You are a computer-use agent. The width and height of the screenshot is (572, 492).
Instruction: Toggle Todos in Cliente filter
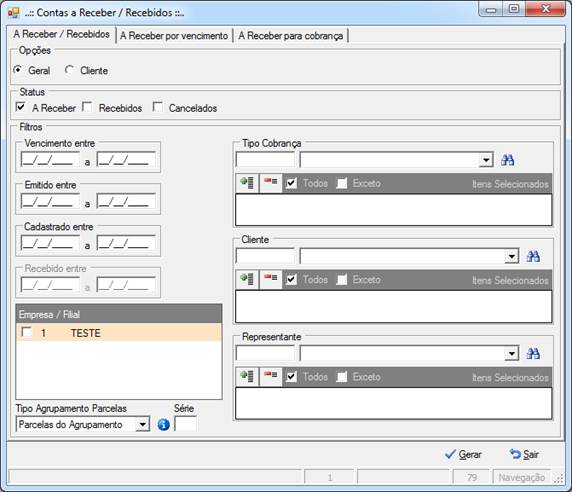click(x=291, y=280)
